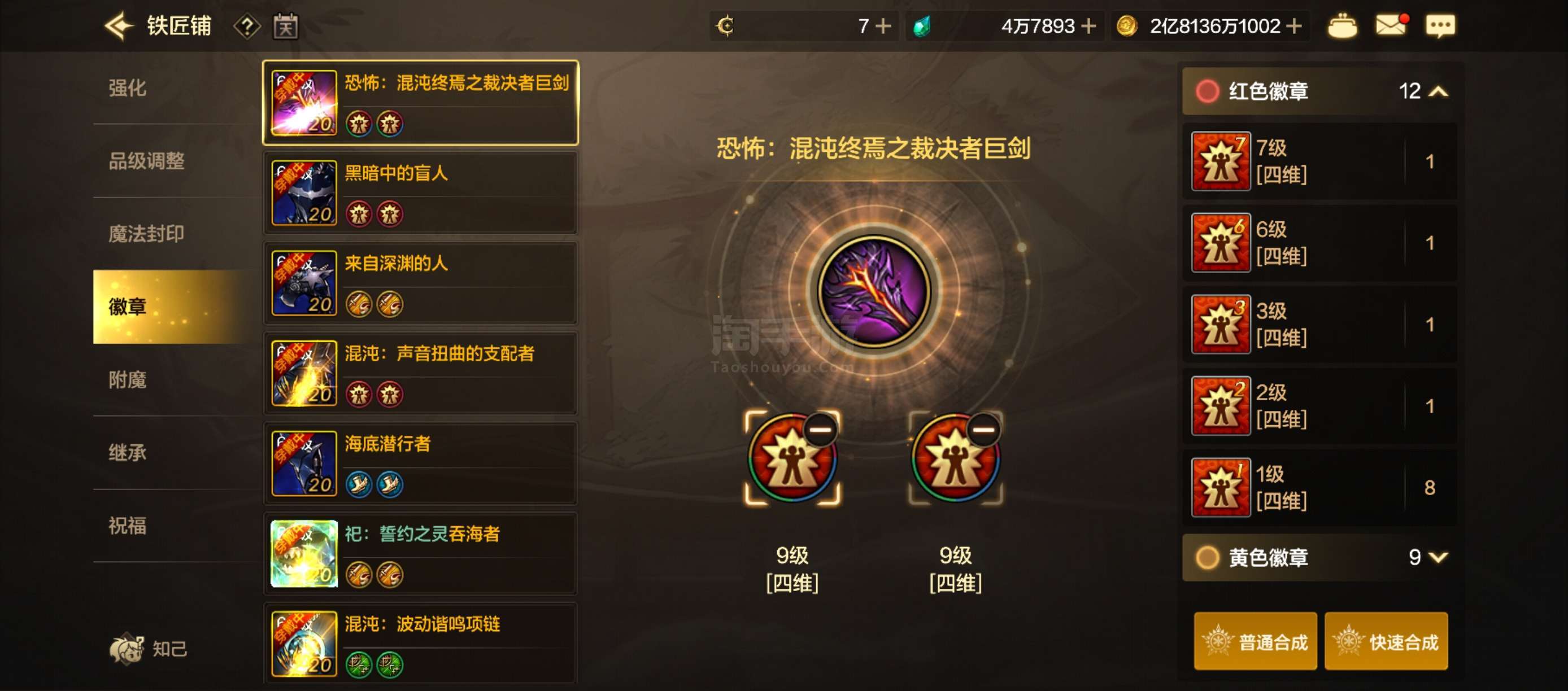Select 海底潜行者 equipment entry

click(x=420, y=463)
